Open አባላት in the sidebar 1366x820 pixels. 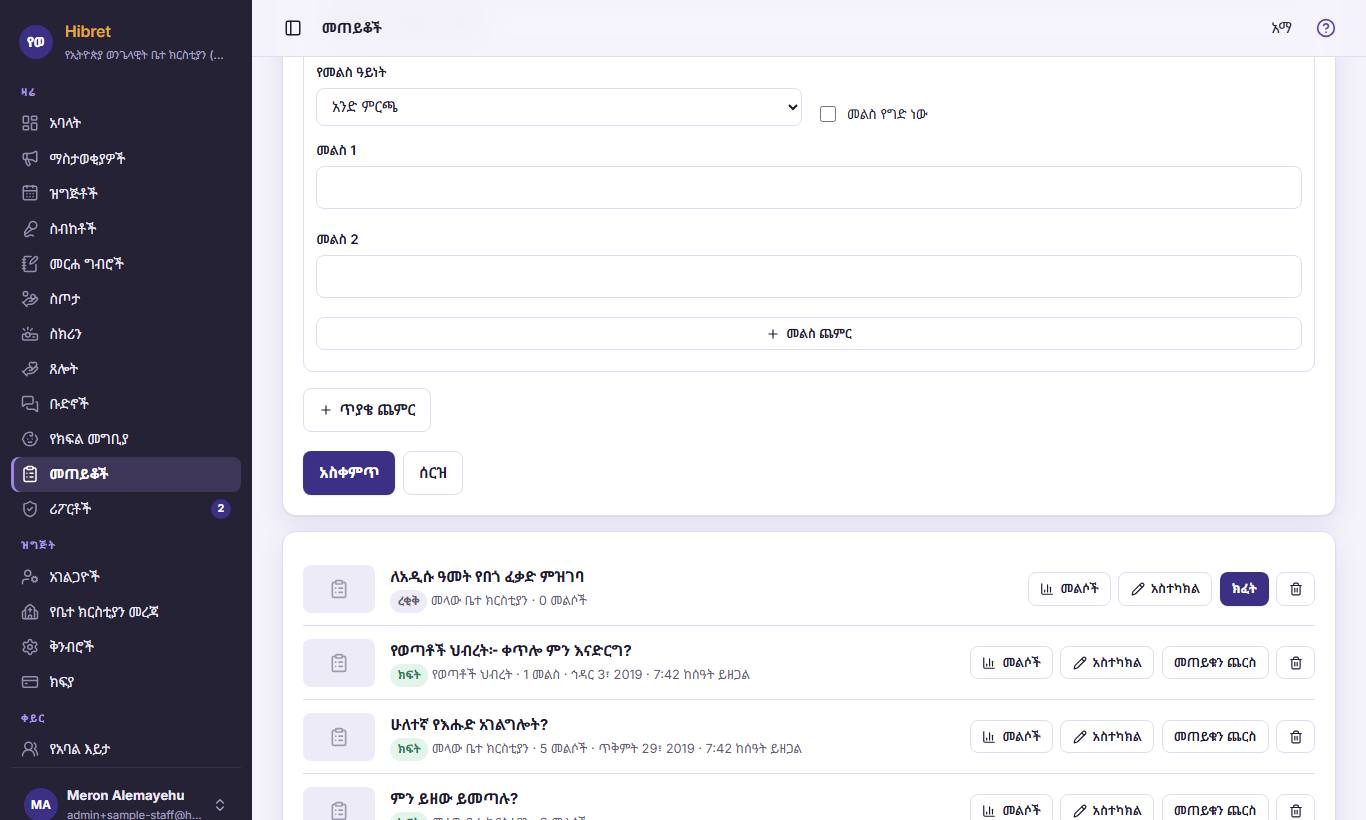click(126, 123)
